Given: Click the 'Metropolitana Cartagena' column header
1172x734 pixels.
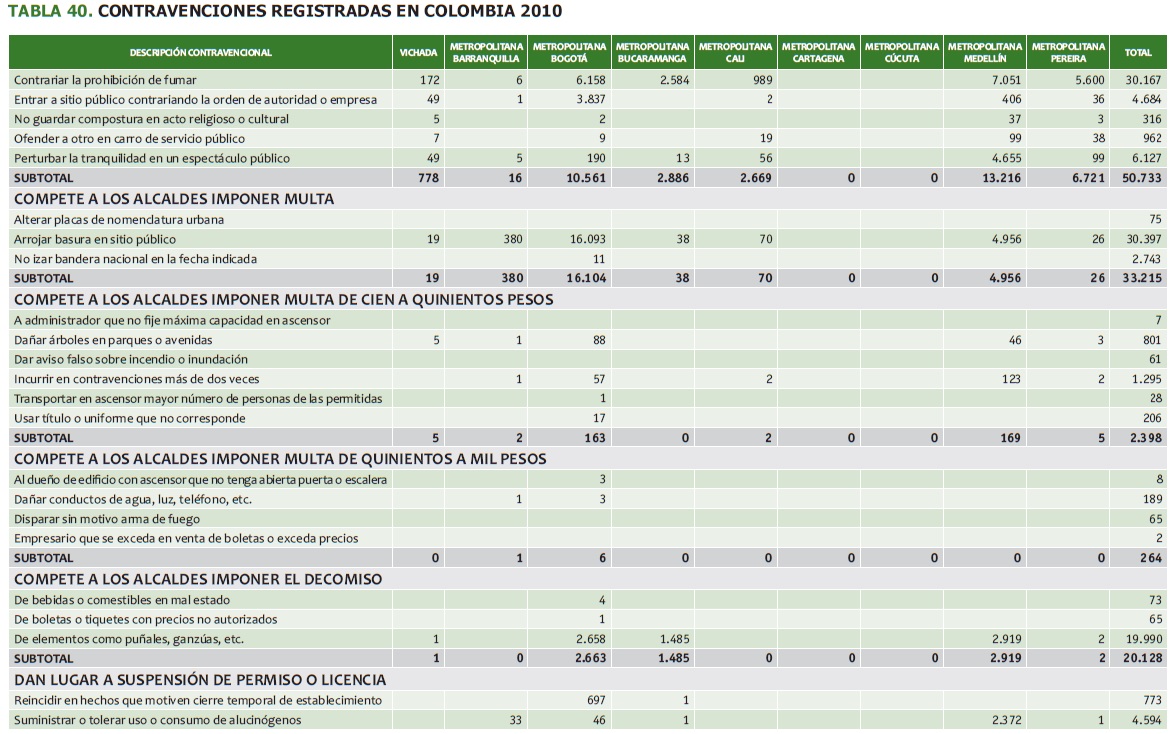Looking at the screenshot, I should [818, 52].
